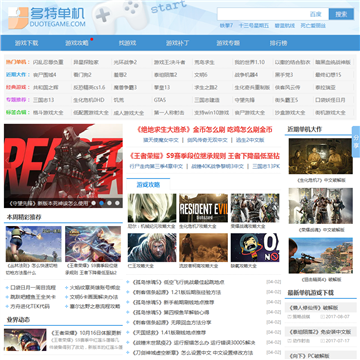This screenshot has height=360, width=360.
Task: Click hot search link 十三号星期五
Action: click(254, 26)
